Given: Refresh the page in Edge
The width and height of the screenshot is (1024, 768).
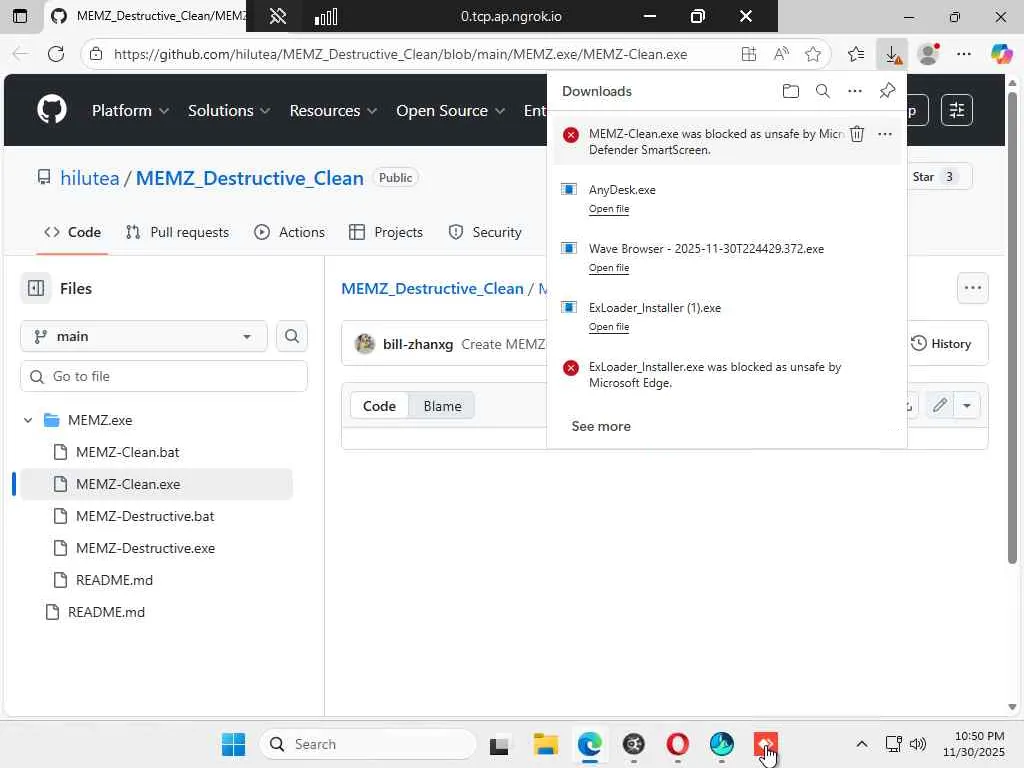Looking at the screenshot, I should pos(56,54).
